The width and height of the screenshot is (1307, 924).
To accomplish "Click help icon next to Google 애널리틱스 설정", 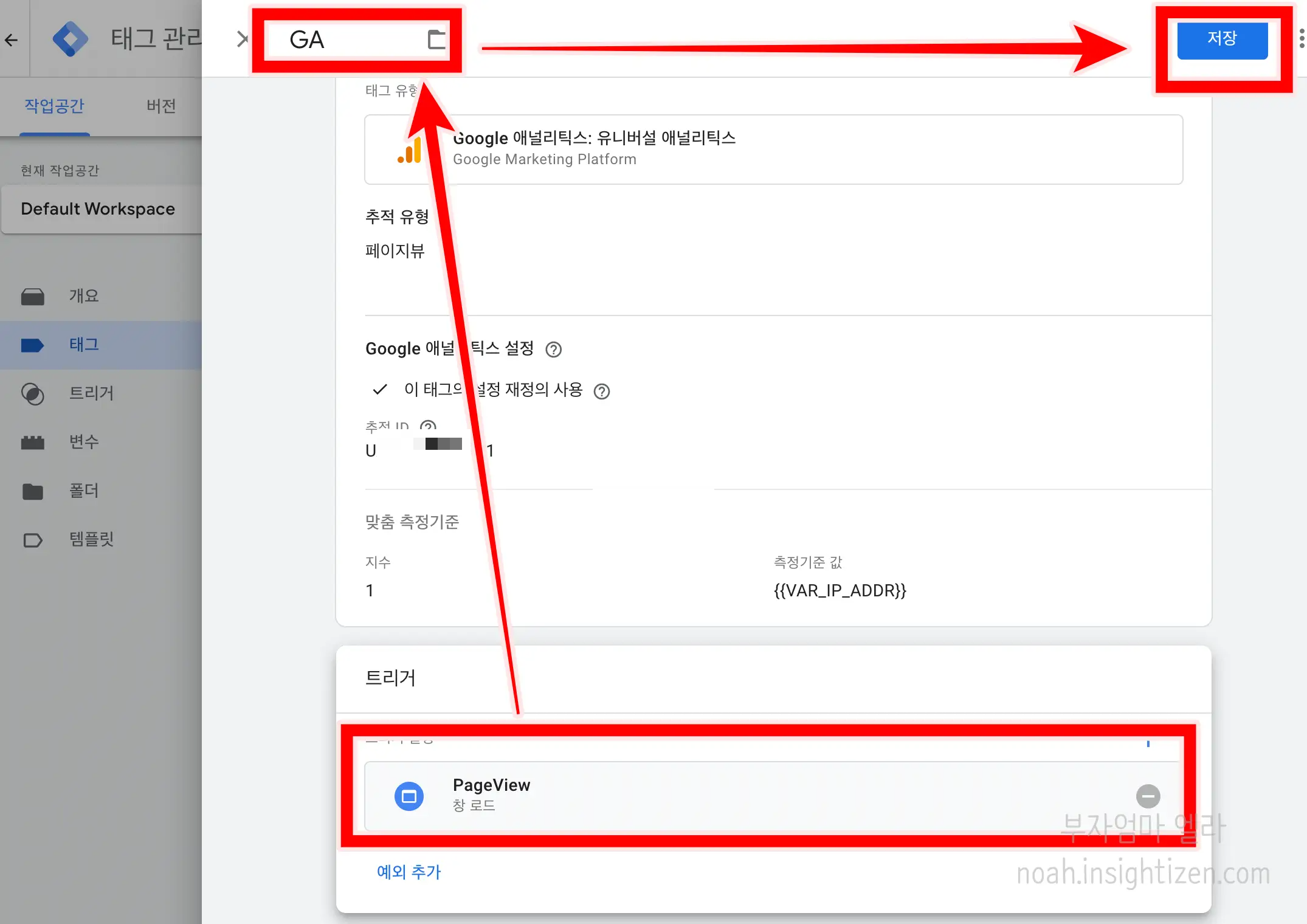I will pyautogui.click(x=553, y=350).
